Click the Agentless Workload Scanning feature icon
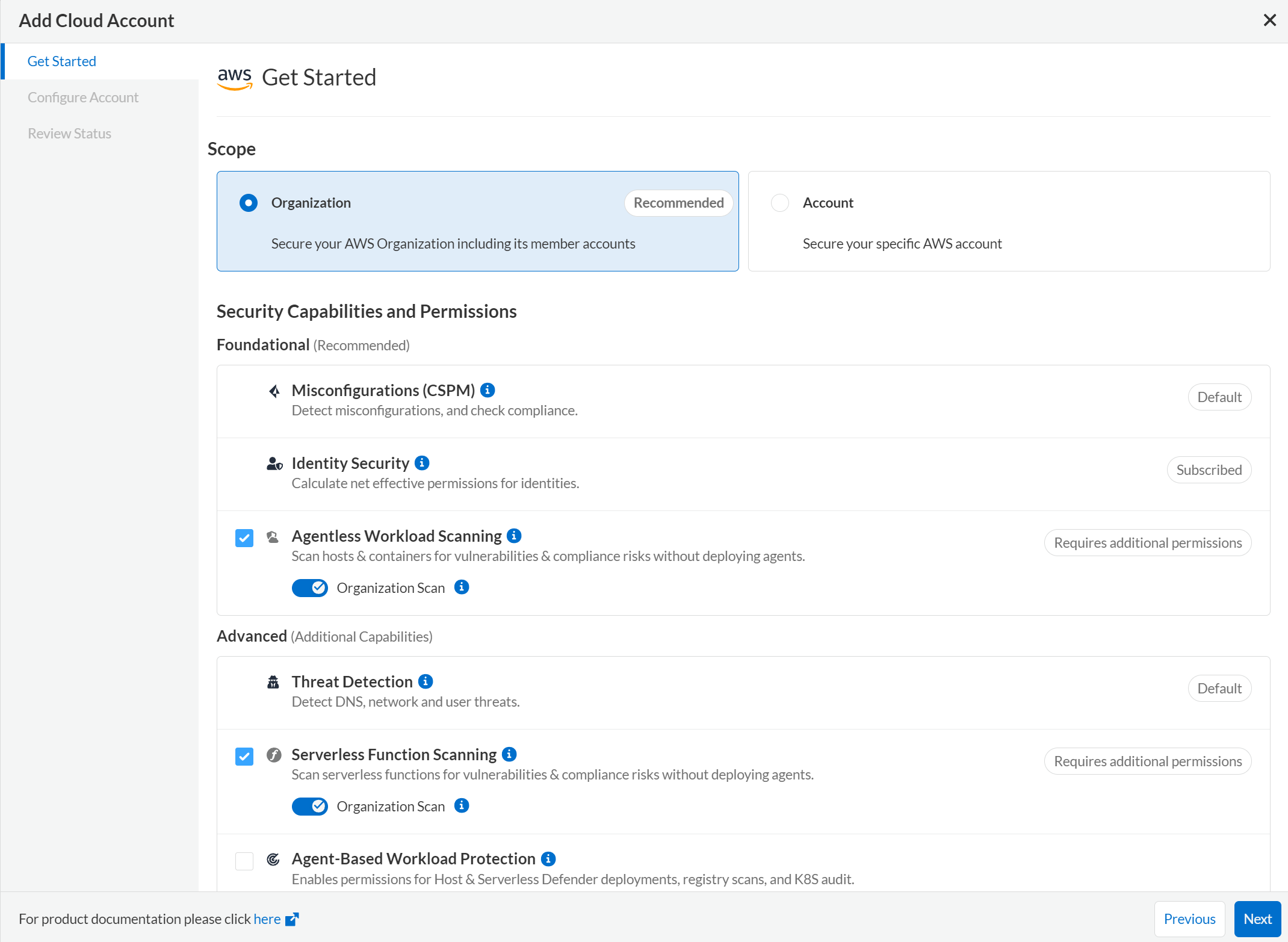 point(273,537)
